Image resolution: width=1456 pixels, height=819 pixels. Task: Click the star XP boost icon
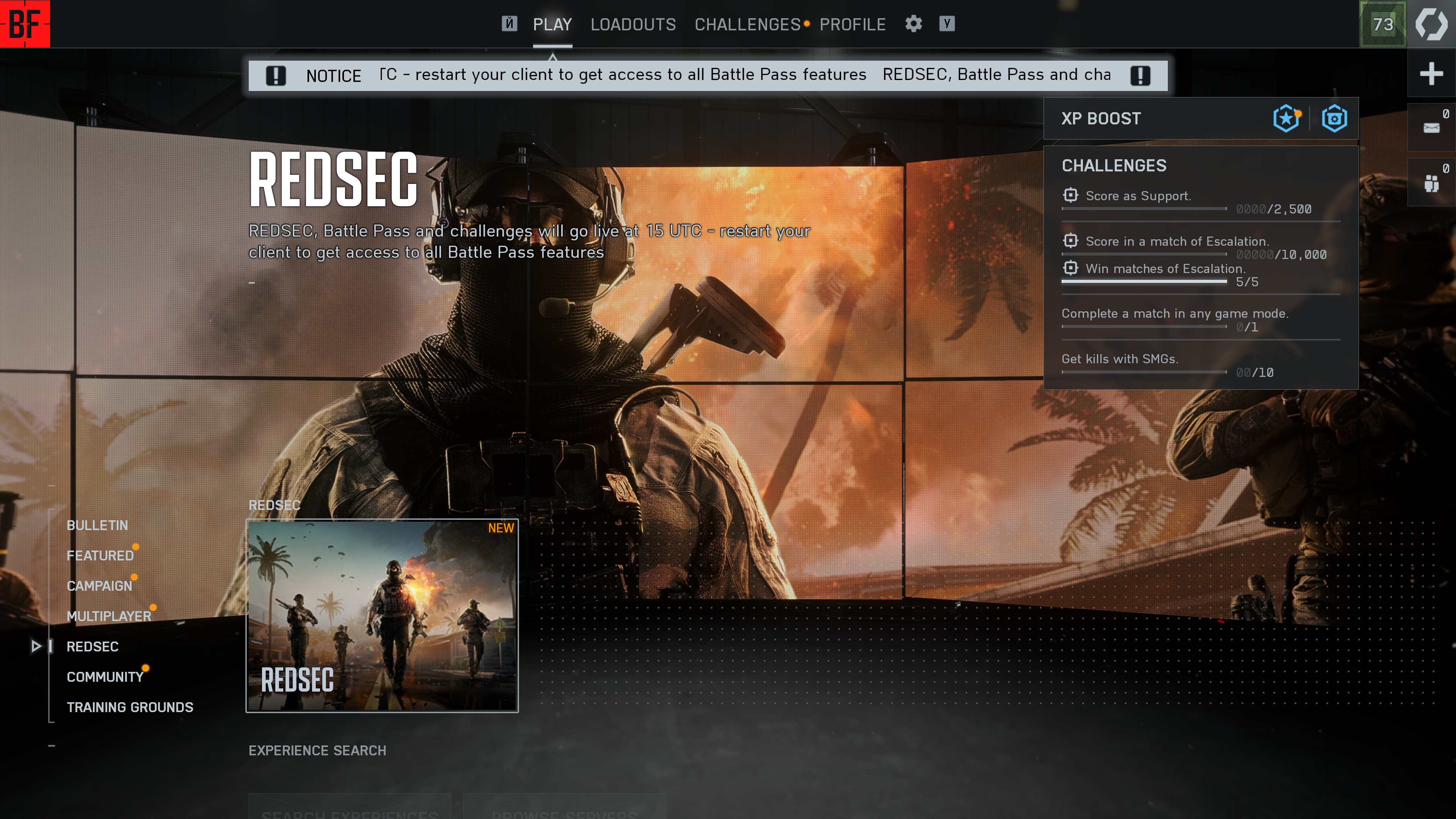(x=1286, y=118)
